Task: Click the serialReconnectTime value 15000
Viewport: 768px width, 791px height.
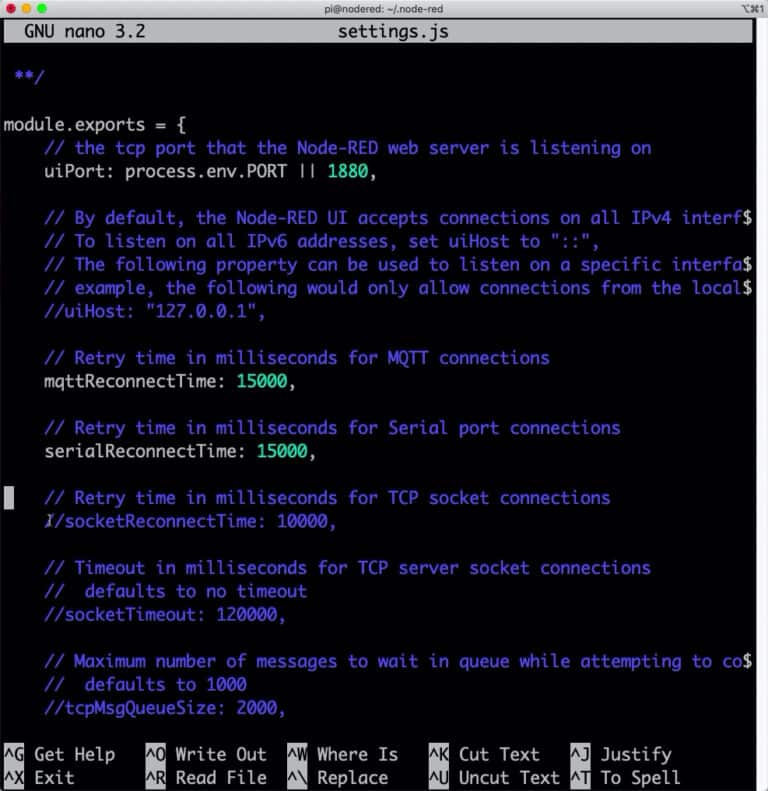Action: [x=282, y=451]
